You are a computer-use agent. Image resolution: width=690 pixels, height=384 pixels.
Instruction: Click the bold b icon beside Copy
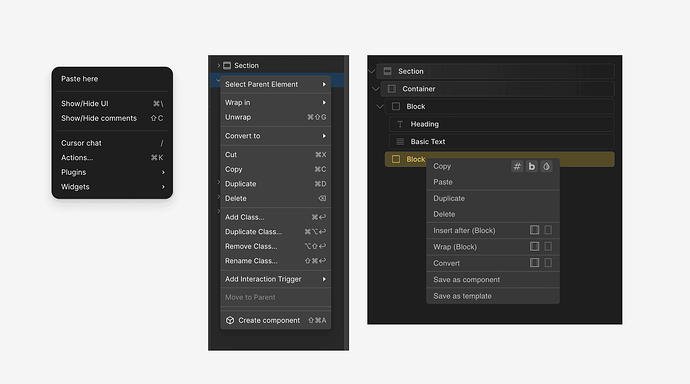tap(532, 166)
